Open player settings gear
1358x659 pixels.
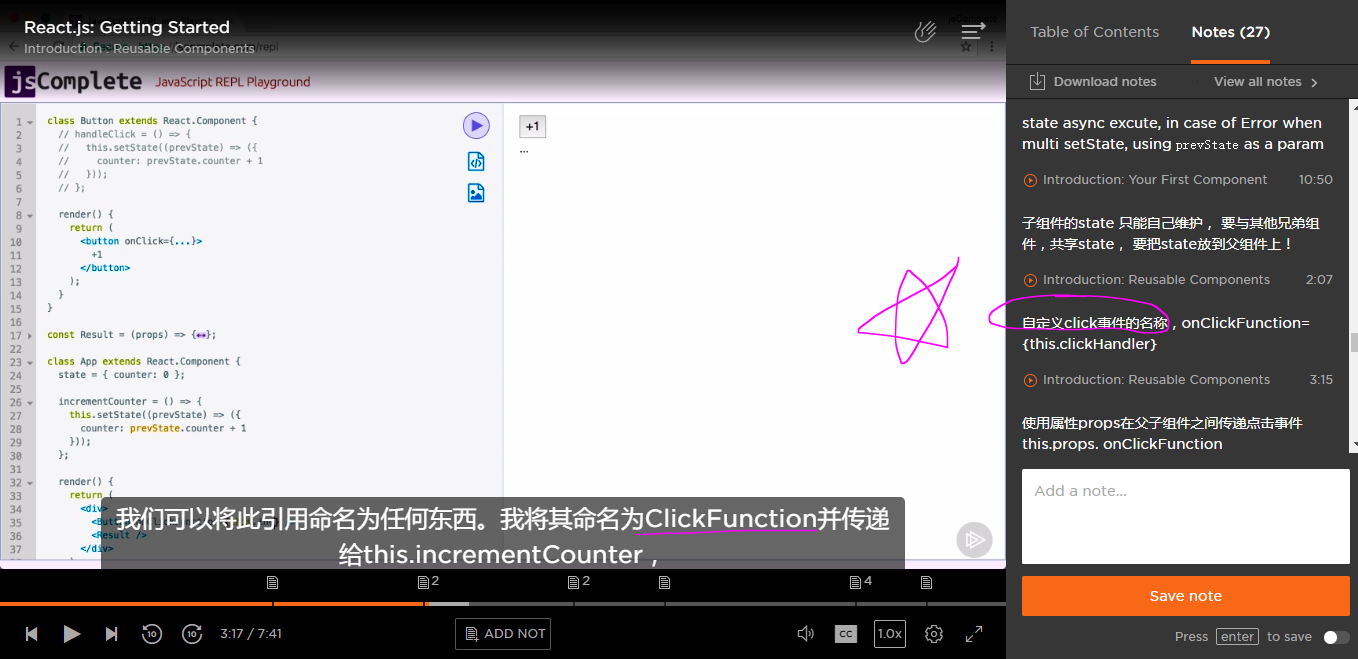(934, 633)
